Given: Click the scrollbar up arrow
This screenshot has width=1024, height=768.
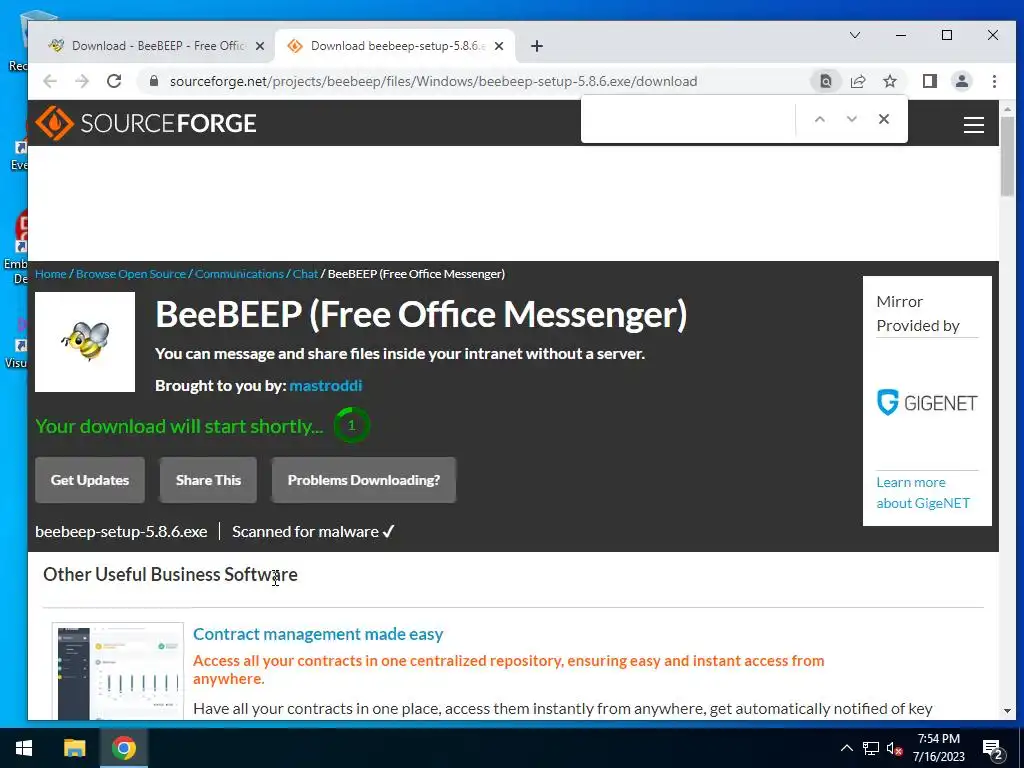Looking at the screenshot, I should click(1006, 109).
